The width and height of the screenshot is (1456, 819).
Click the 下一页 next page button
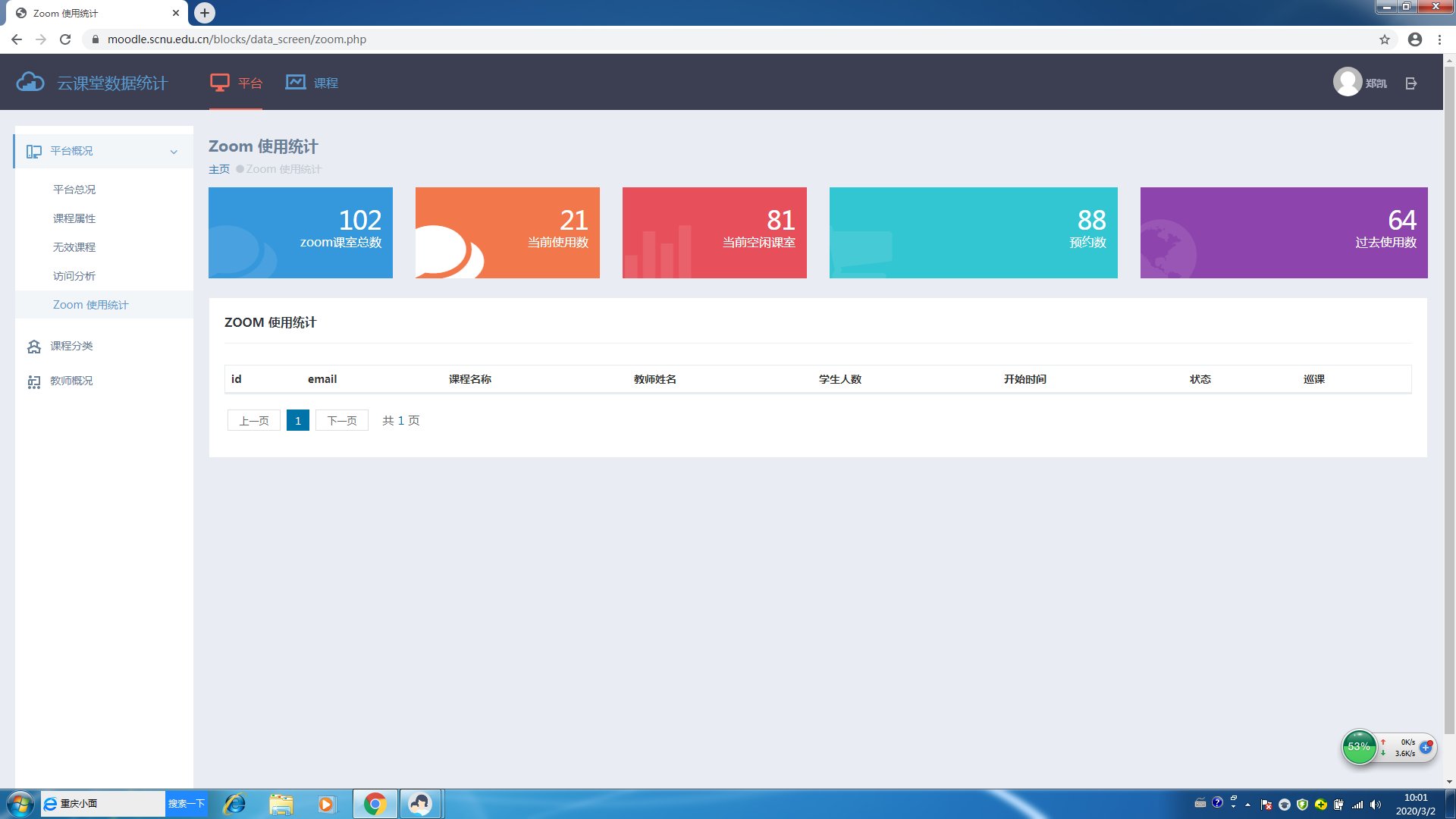(342, 420)
